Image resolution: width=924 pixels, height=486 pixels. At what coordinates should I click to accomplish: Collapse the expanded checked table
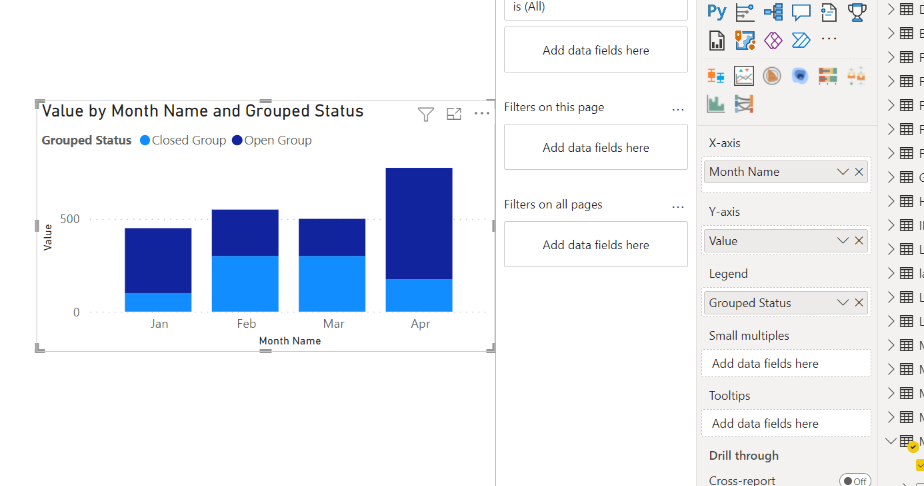(891, 441)
